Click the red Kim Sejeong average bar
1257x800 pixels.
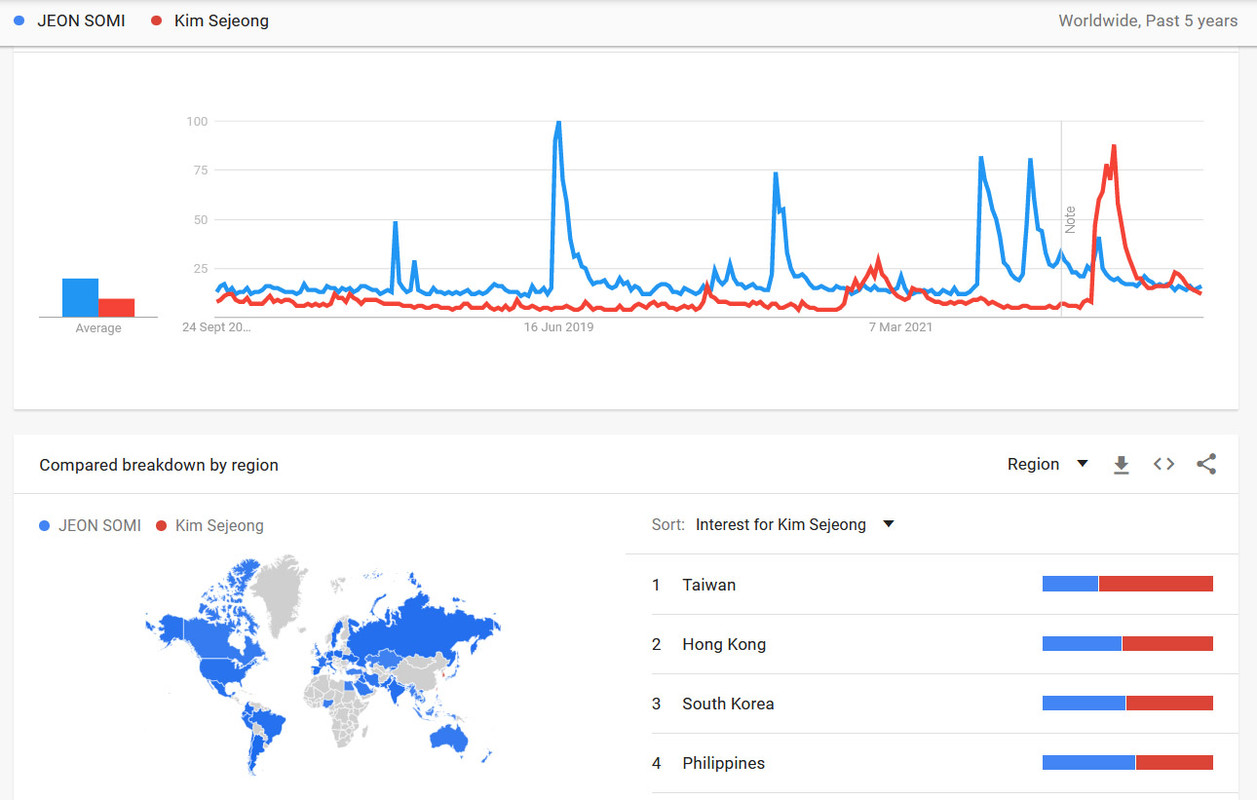tap(116, 307)
